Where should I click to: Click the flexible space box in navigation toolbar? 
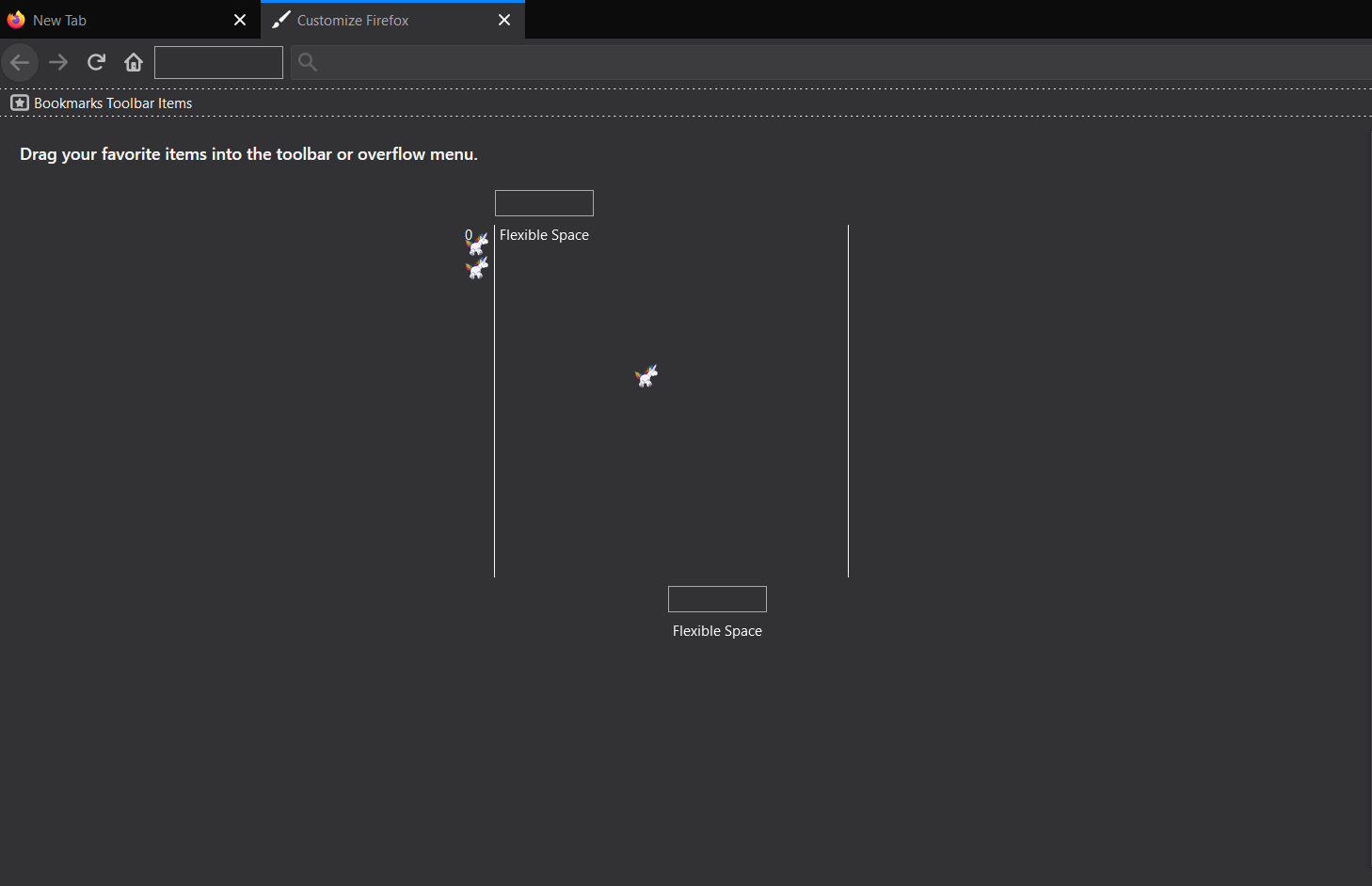pyautogui.click(x=218, y=63)
